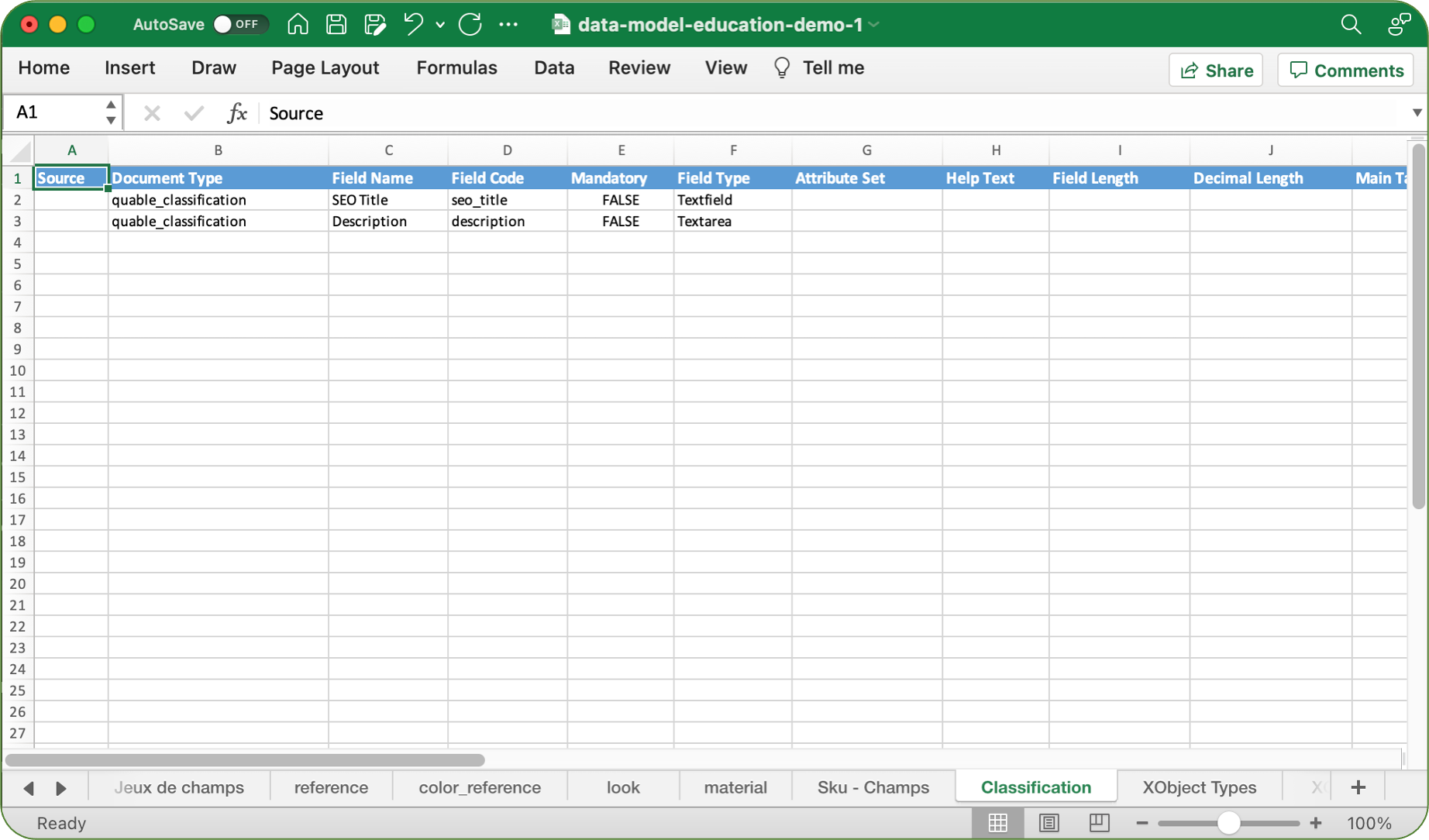Open the Home icon in title bar

[x=298, y=25]
